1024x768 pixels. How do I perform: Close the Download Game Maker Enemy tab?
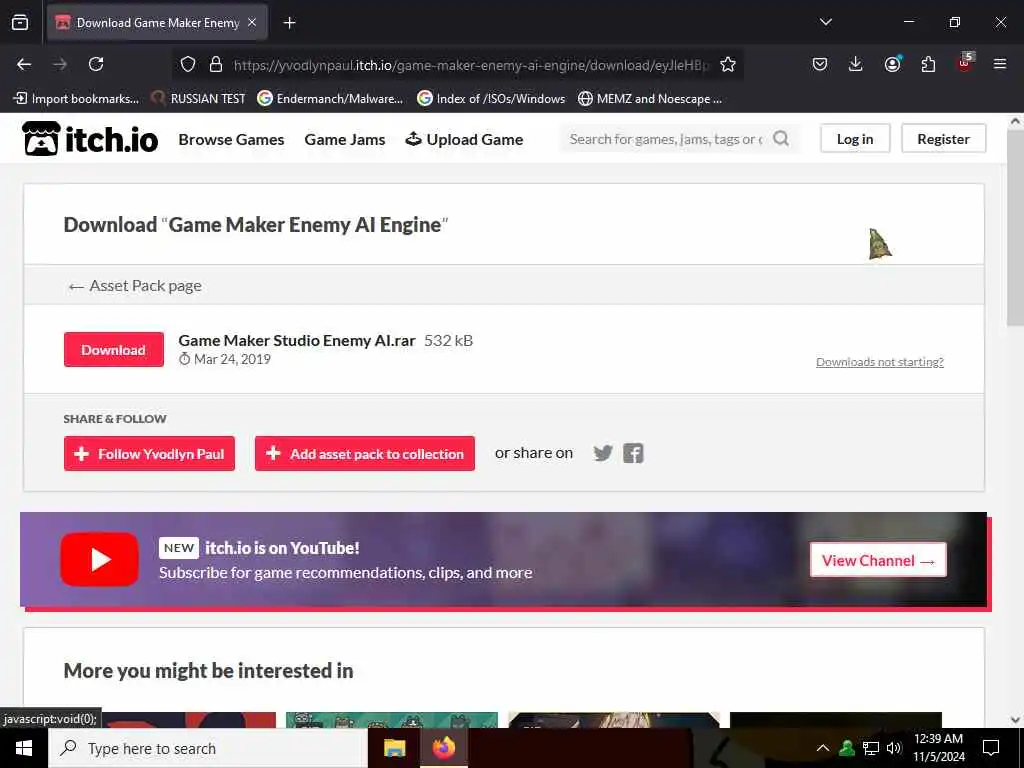click(x=252, y=22)
